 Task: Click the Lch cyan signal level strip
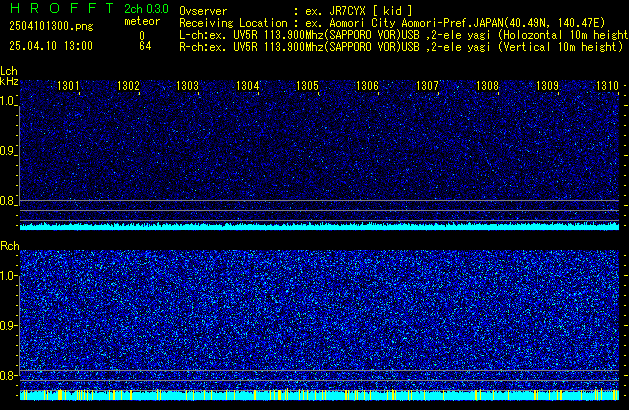[x=319, y=226]
